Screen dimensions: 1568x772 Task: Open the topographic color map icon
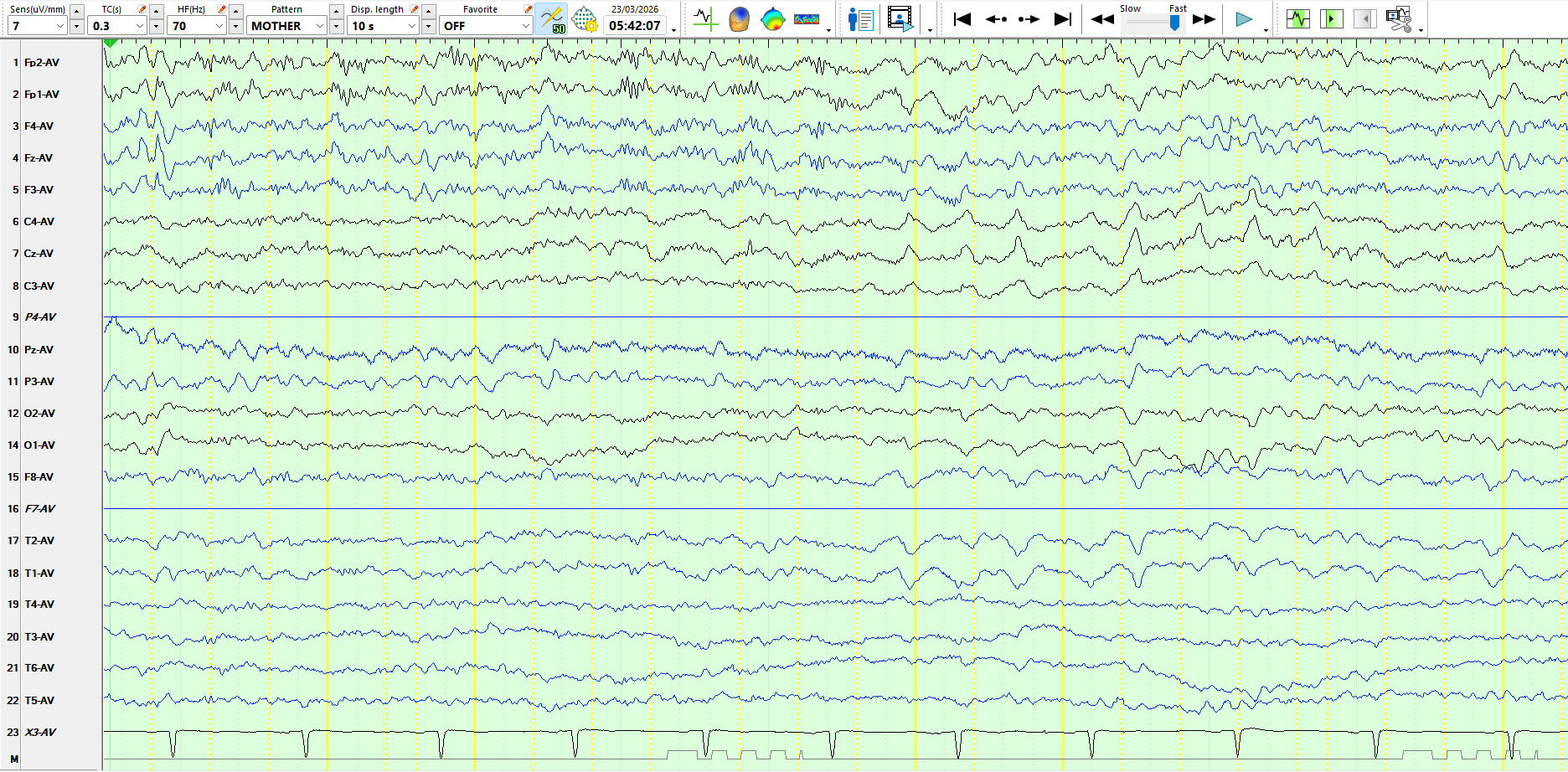point(772,19)
